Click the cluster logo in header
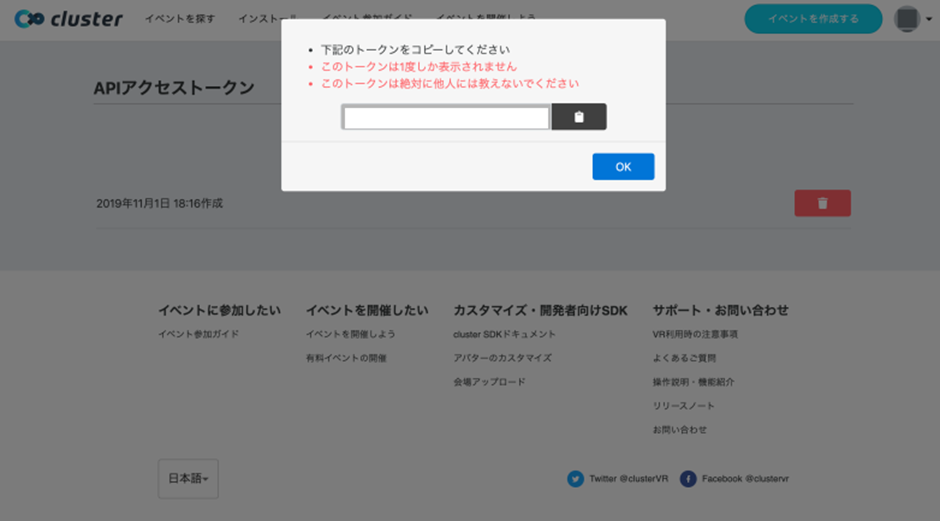This screenshot has width=940, height=521. click(x=69, y=19)
